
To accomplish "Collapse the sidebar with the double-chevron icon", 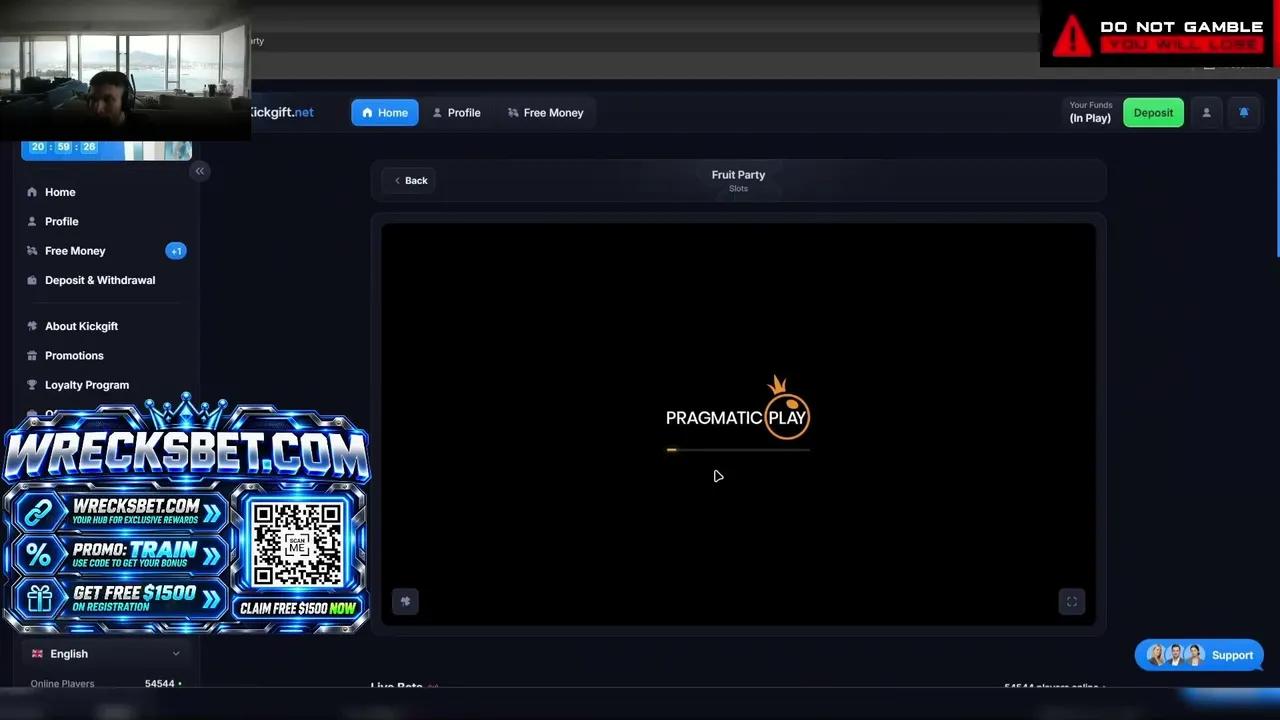I will 199,171.
